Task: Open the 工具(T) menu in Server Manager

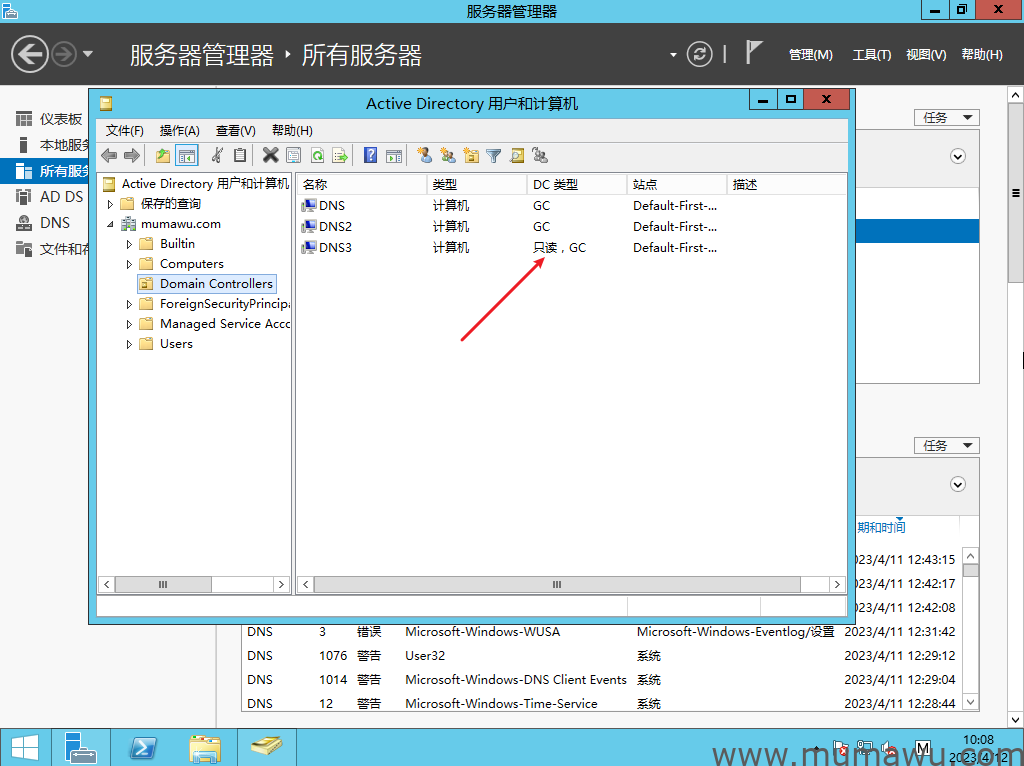Action: tap(871, 55)
